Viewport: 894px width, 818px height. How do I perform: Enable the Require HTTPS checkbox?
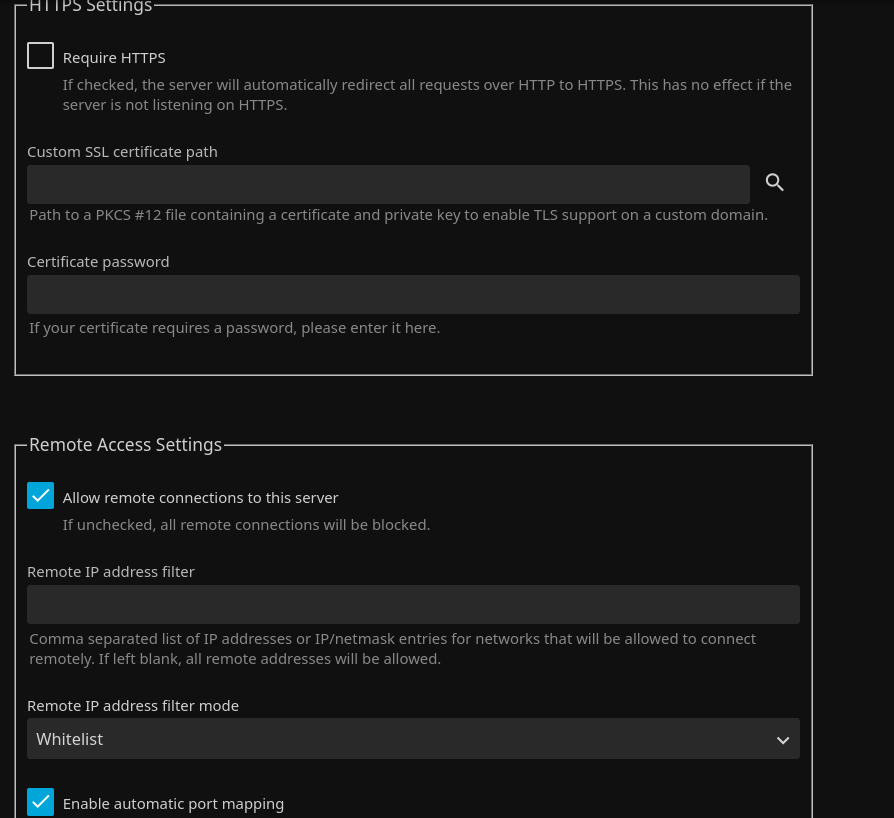point(41,56)
